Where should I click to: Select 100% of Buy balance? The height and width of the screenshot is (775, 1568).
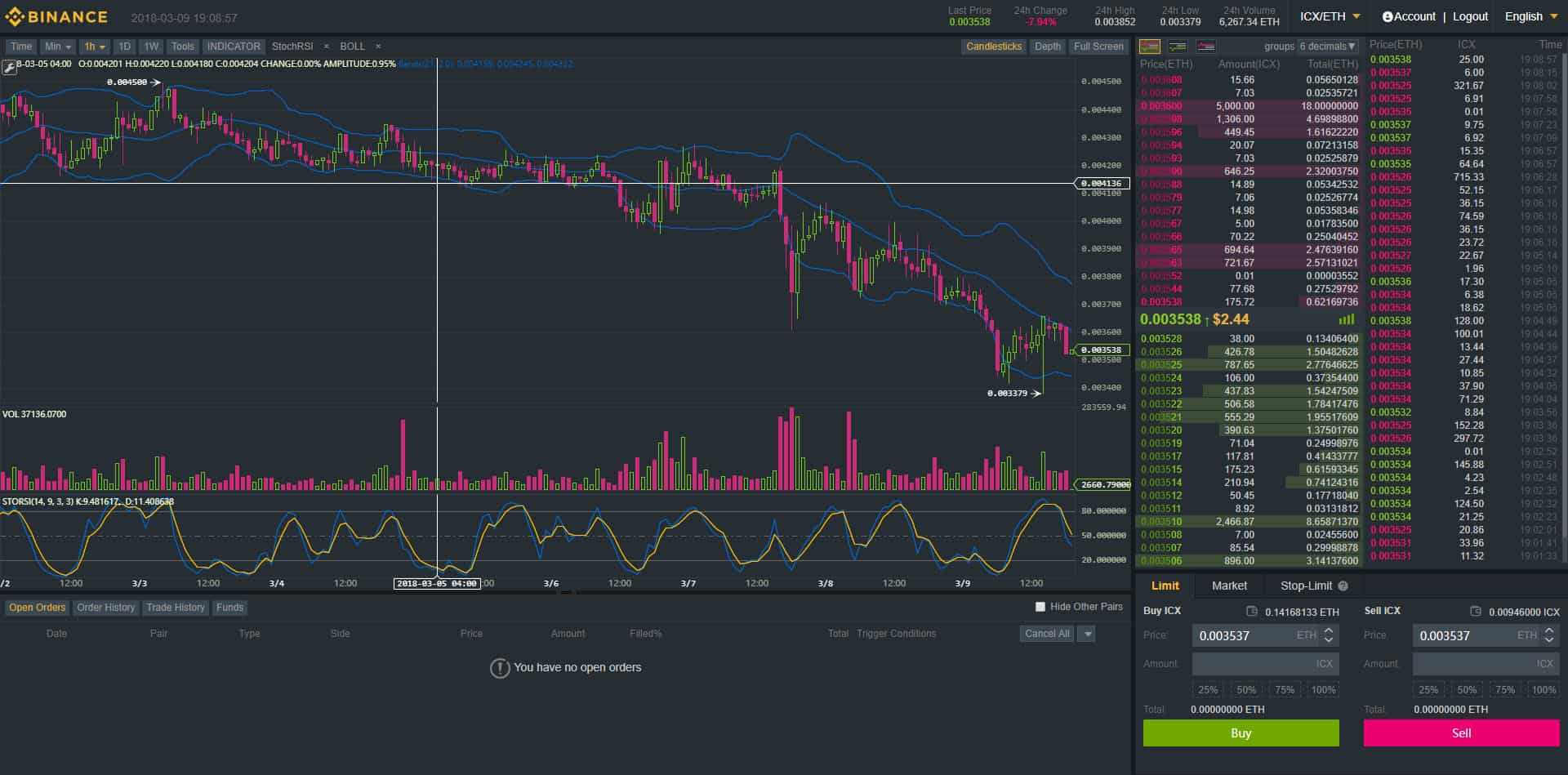(x=1323, y=690)
